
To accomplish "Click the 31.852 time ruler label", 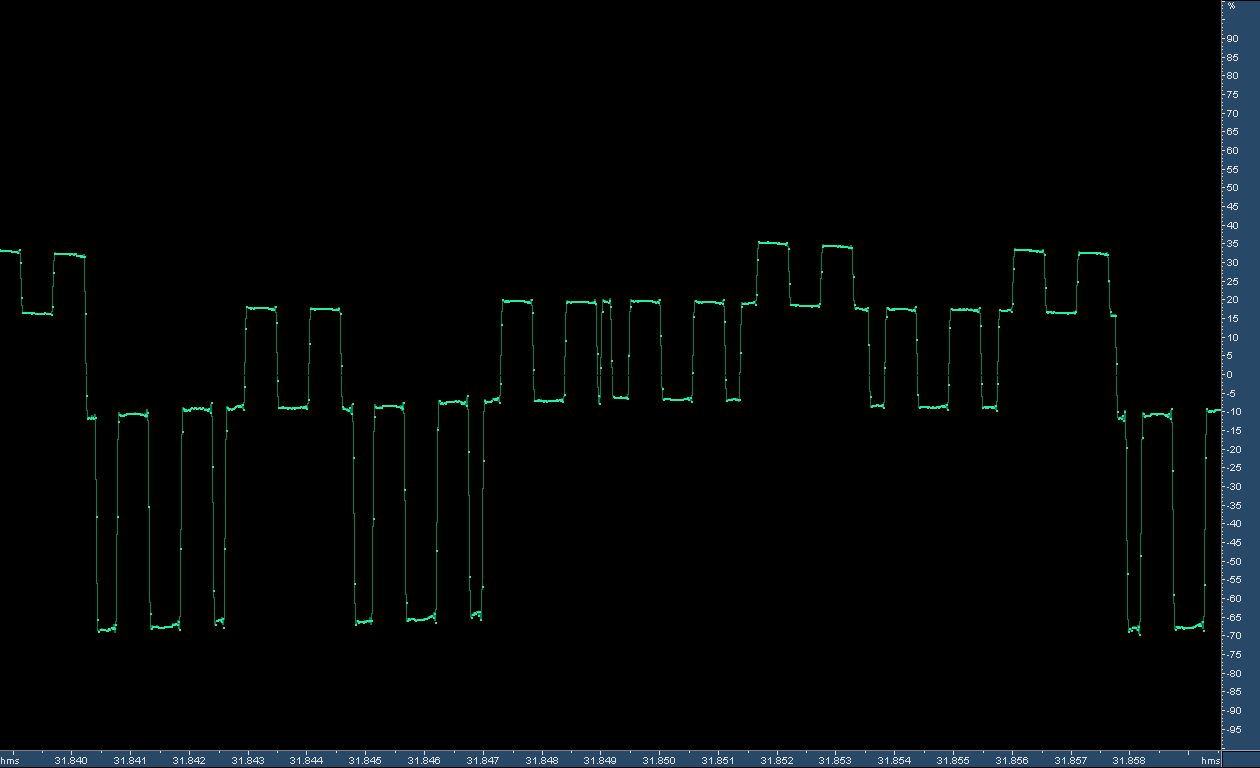I will click(777, 761).
